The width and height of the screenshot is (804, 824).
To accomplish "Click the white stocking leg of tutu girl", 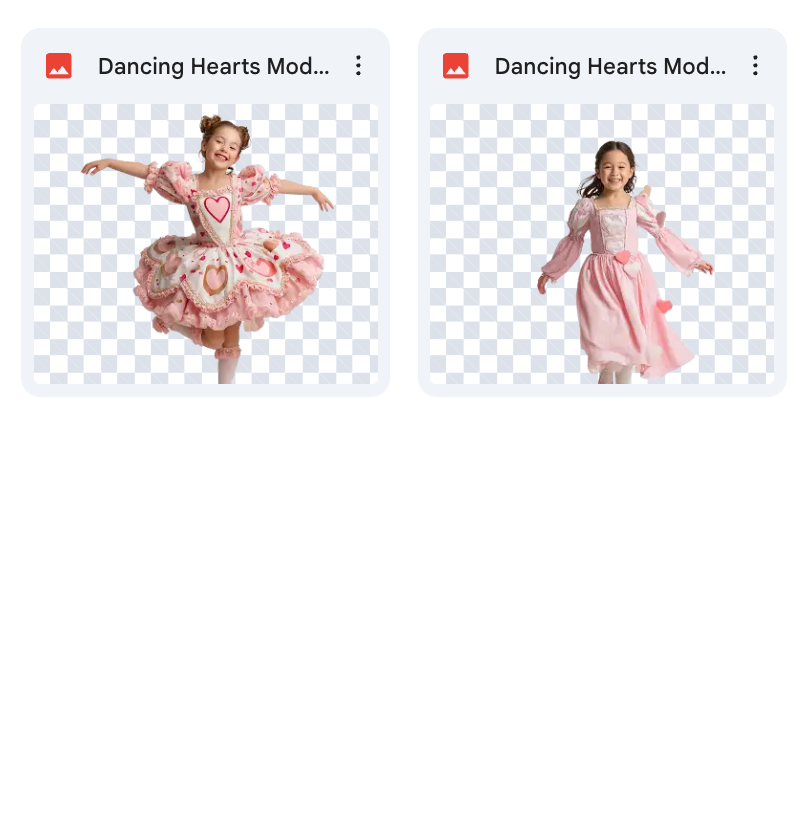I will point(227,368).
